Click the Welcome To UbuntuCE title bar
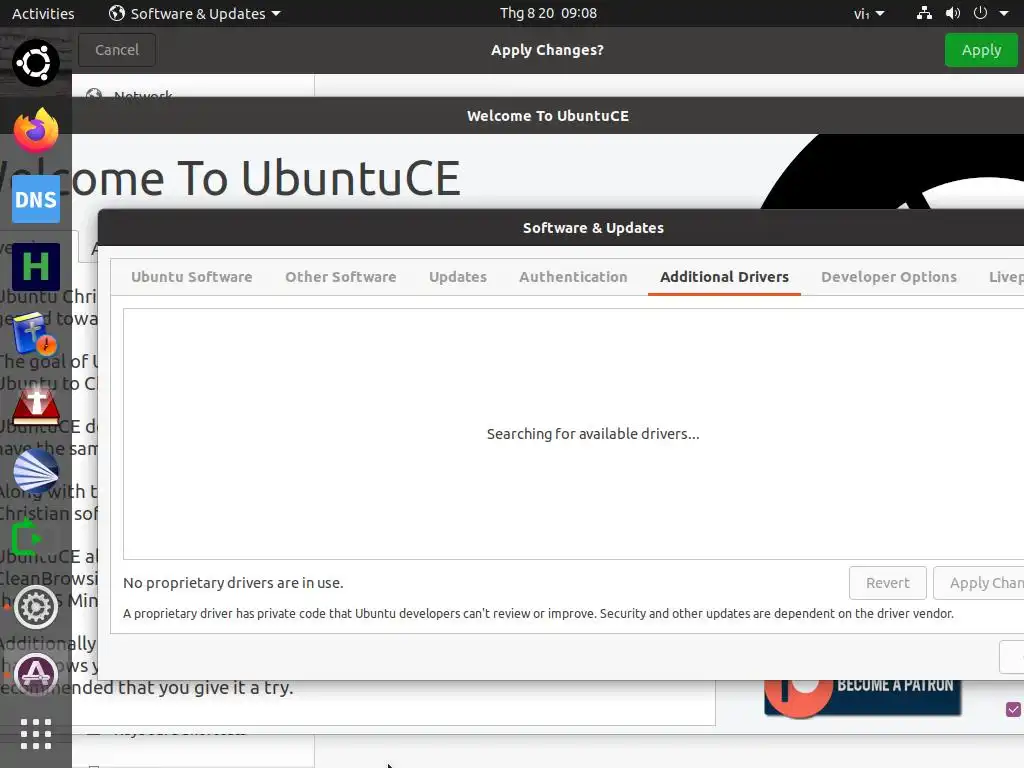The image size is (1024, 768). [x=548, y=116]
